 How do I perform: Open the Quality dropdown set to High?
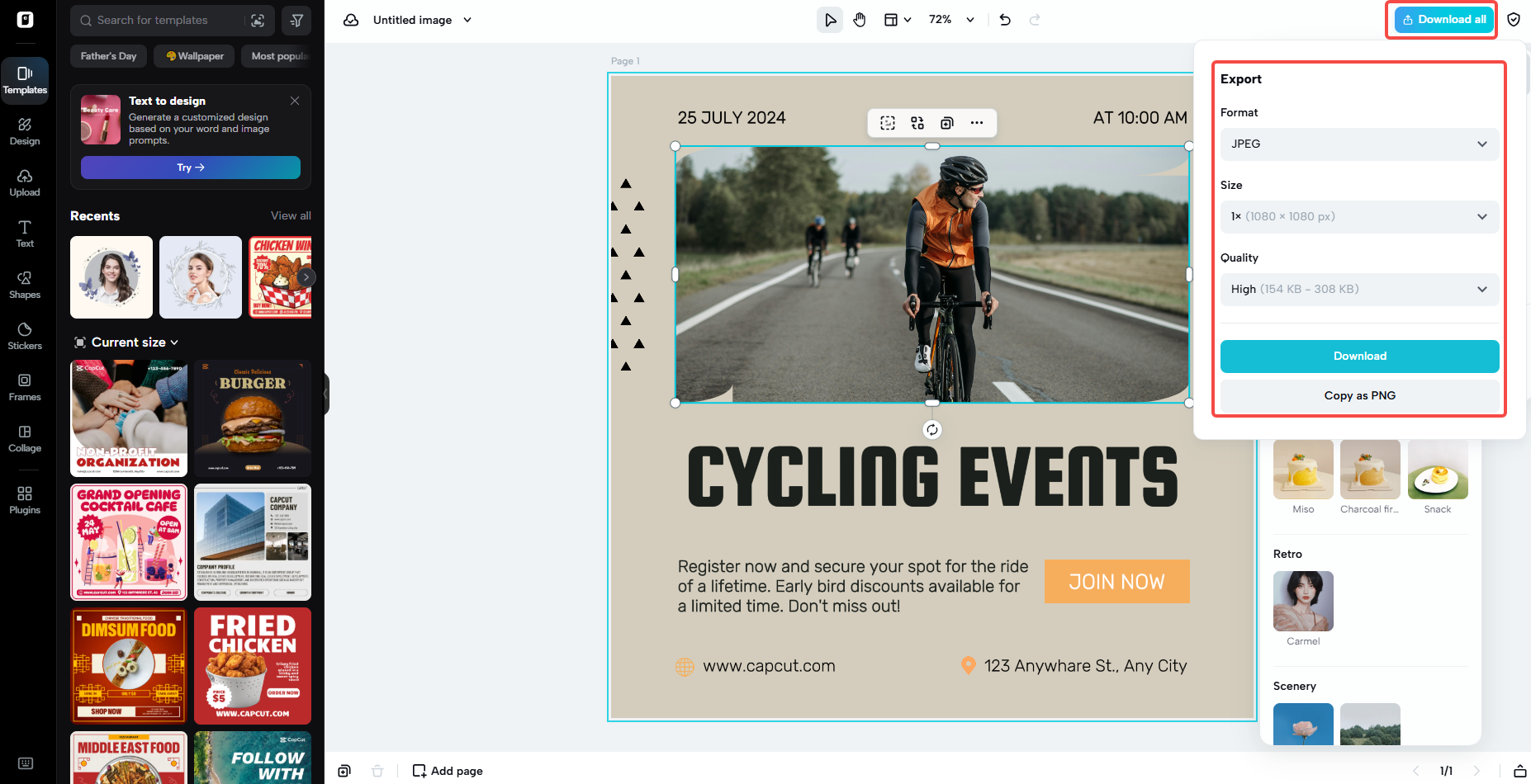point(1358,289)
